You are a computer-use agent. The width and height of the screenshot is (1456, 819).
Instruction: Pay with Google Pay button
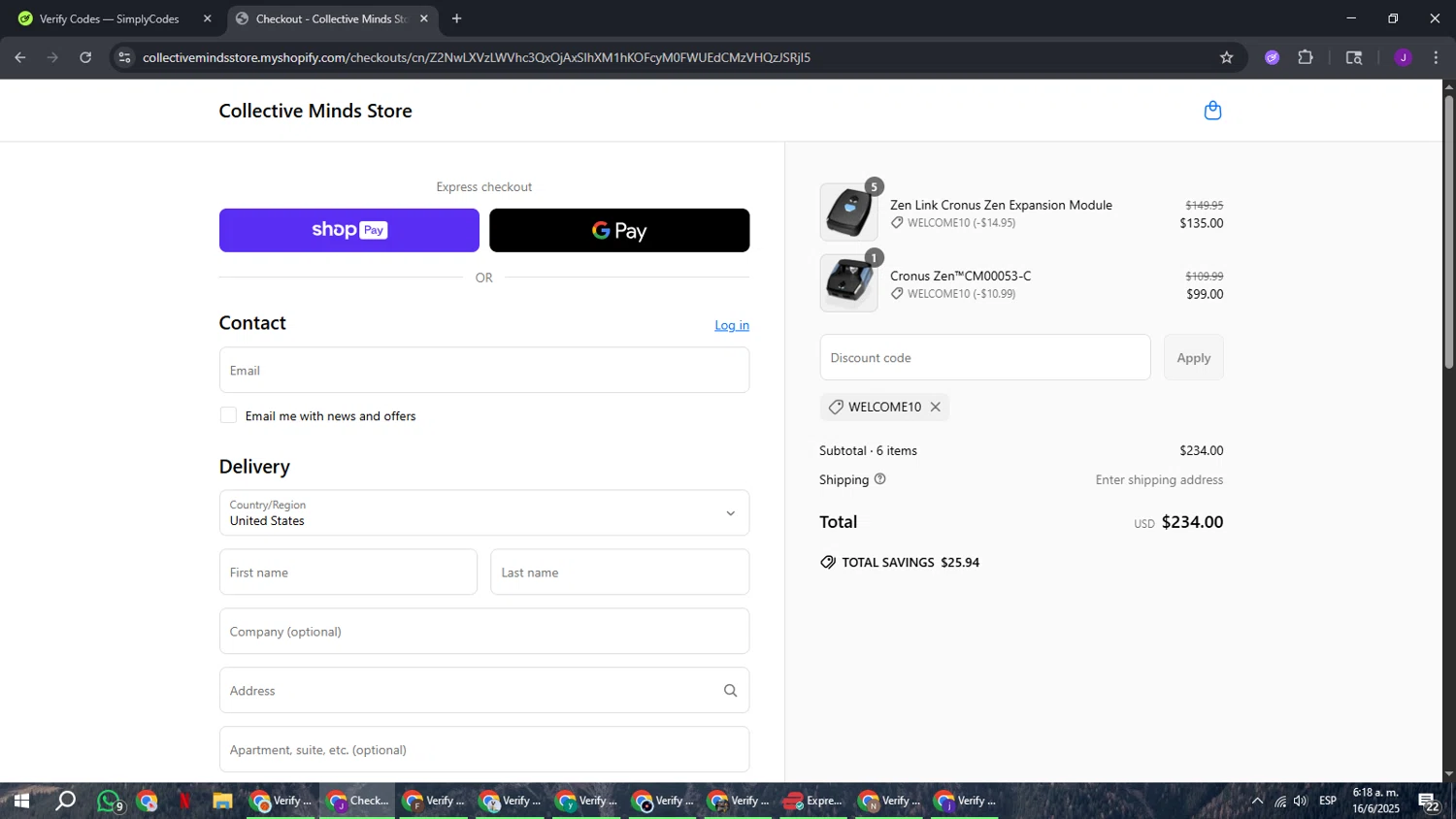(x=619, y=230)
